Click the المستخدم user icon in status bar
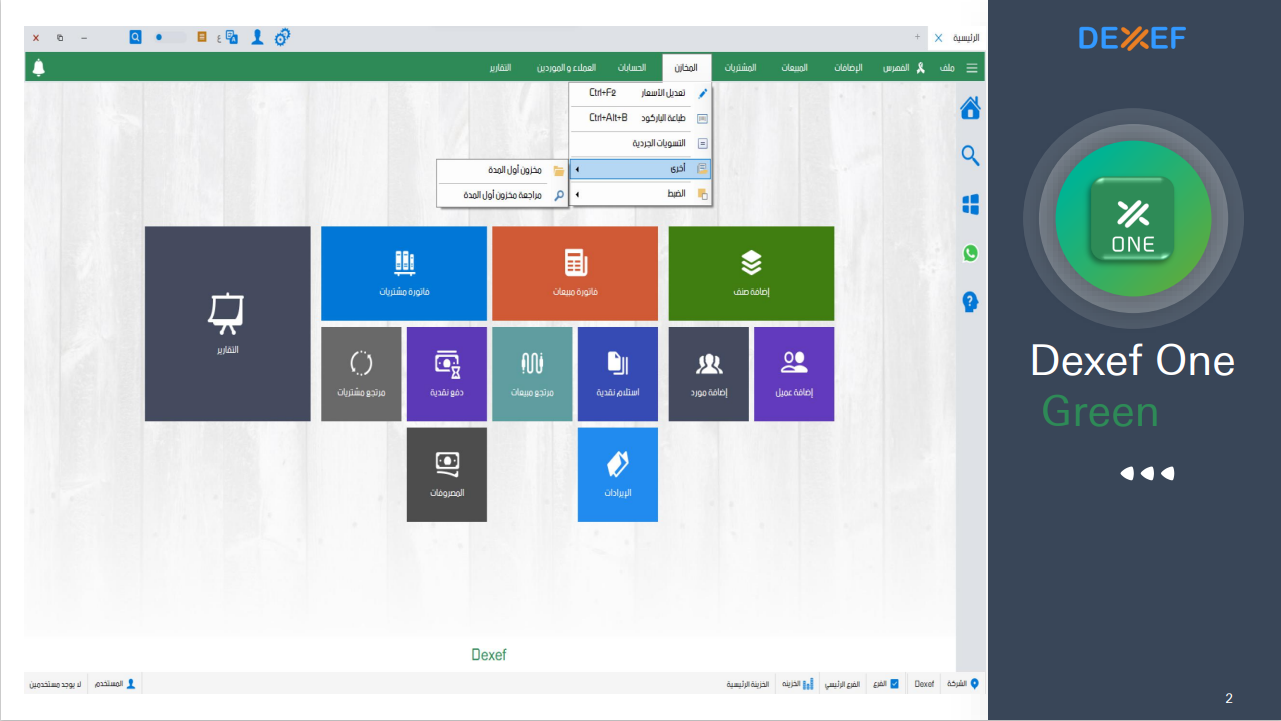Viewport: 1281px width, 721px height. [131, 684]
